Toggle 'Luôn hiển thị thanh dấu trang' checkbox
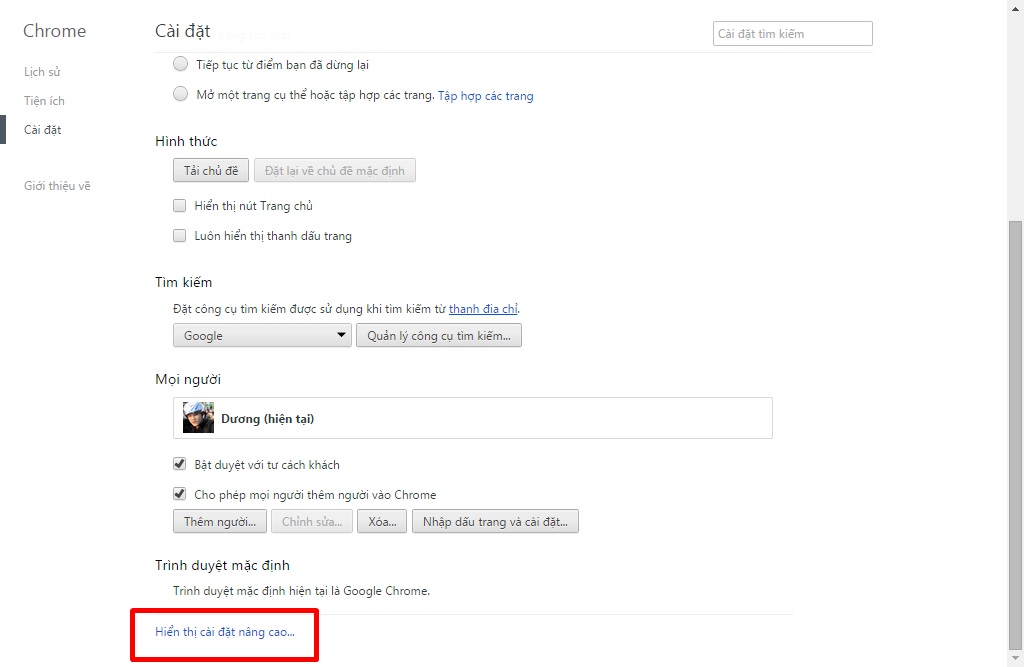 tap(180, 236)
